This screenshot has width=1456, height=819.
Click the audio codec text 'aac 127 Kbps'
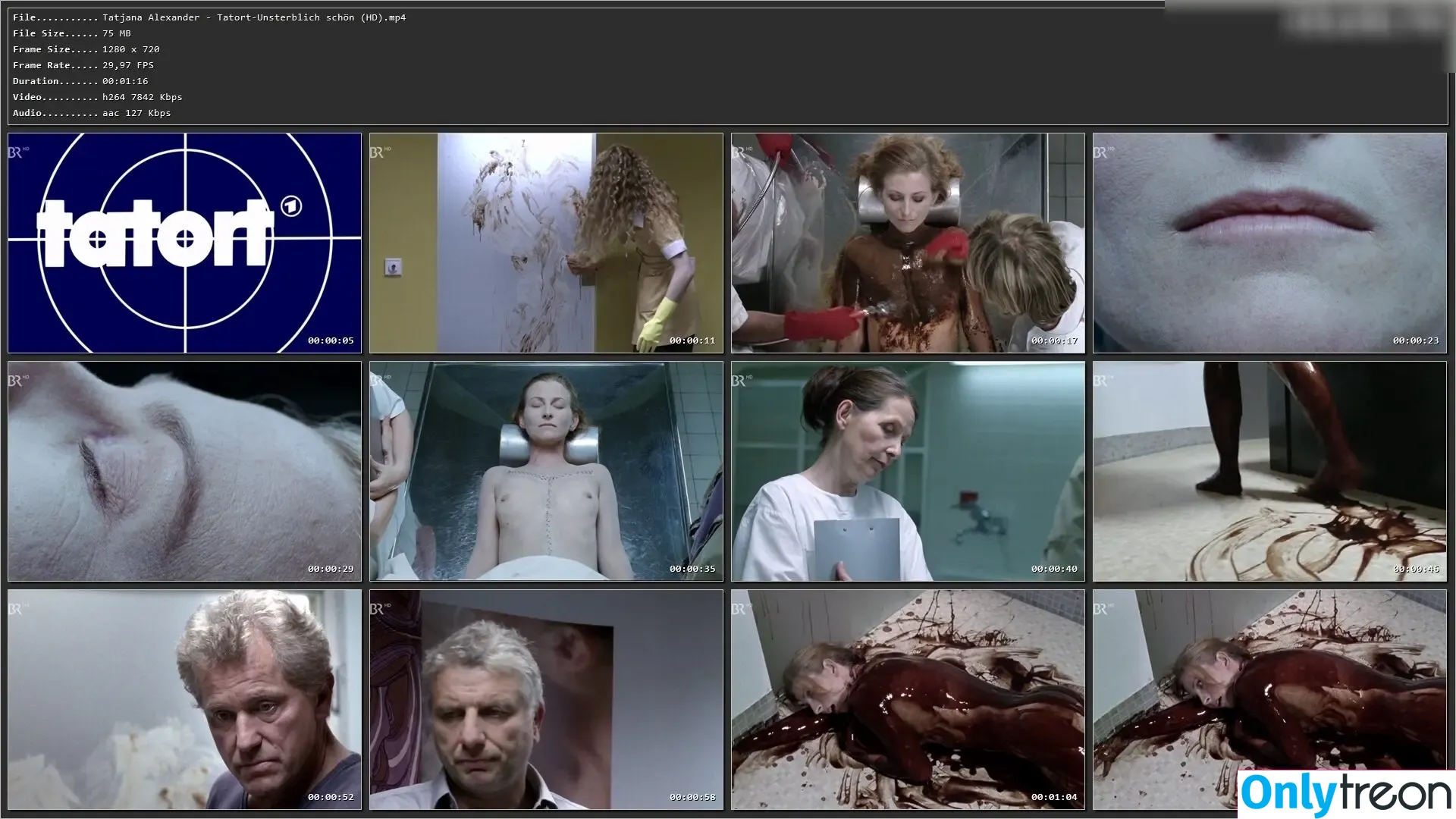pos(136,113)
